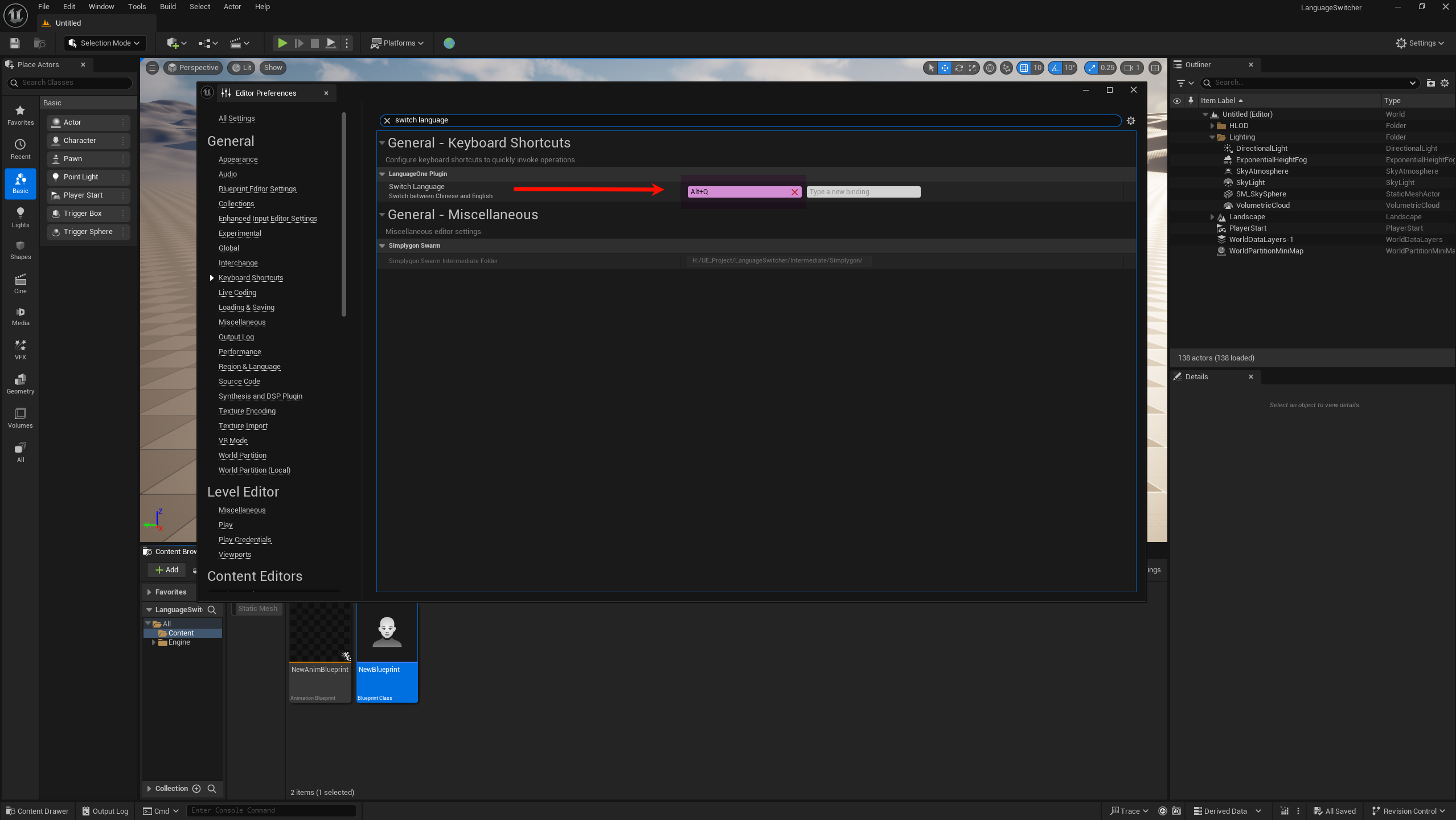Activate the rotate gizmo tool

pyautogui.click(x=958, y=68)
